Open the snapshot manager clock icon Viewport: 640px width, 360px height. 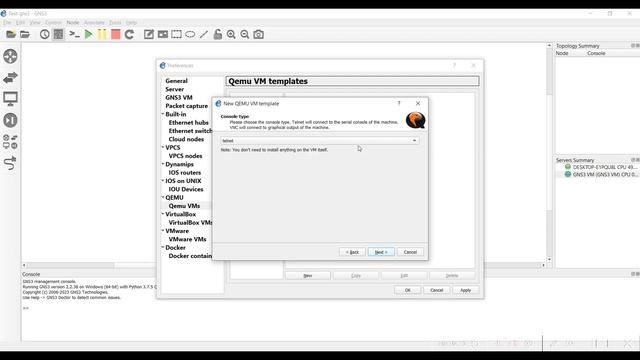44,34
